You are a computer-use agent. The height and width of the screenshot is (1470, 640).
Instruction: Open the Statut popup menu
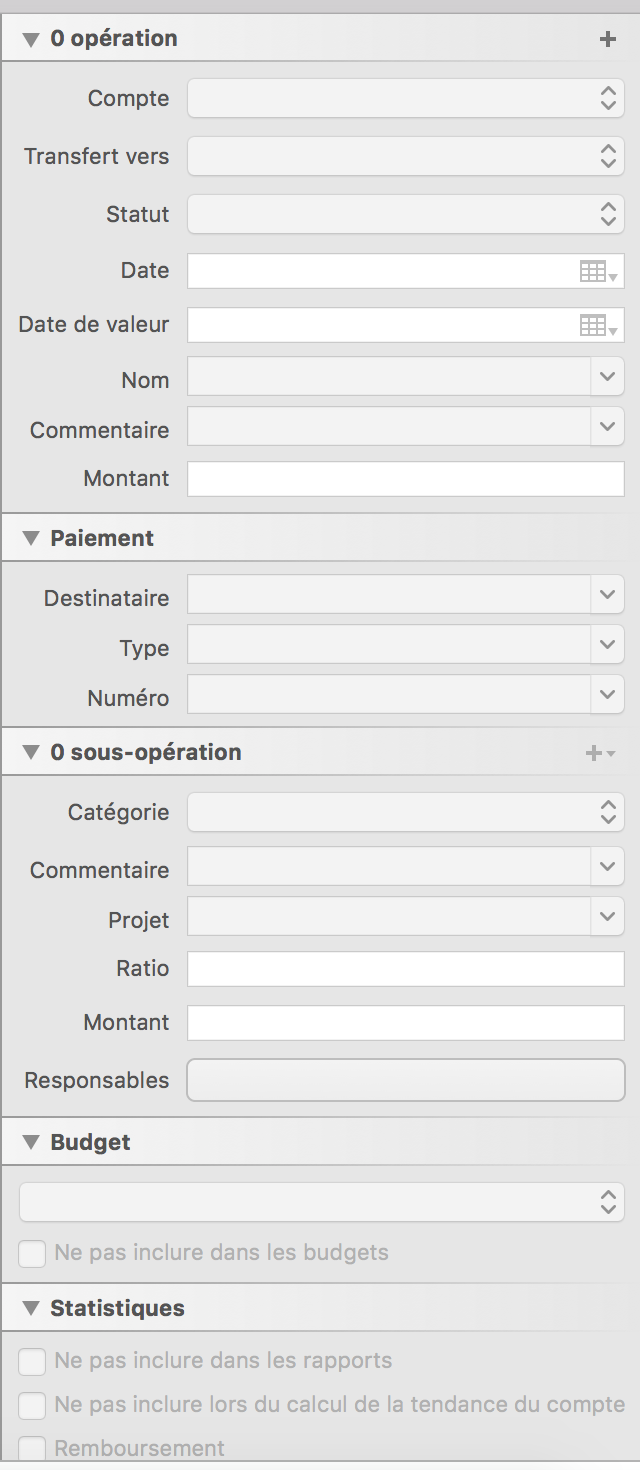406,214
